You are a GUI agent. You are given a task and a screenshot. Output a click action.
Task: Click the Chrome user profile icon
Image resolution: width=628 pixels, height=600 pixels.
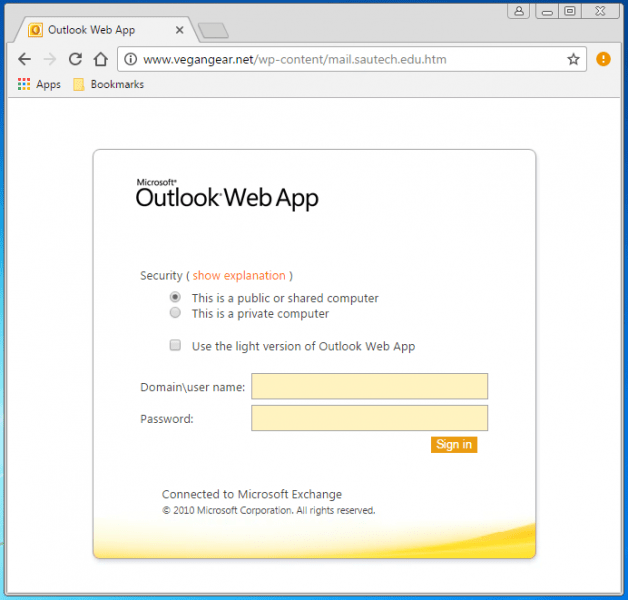point(519,11)
